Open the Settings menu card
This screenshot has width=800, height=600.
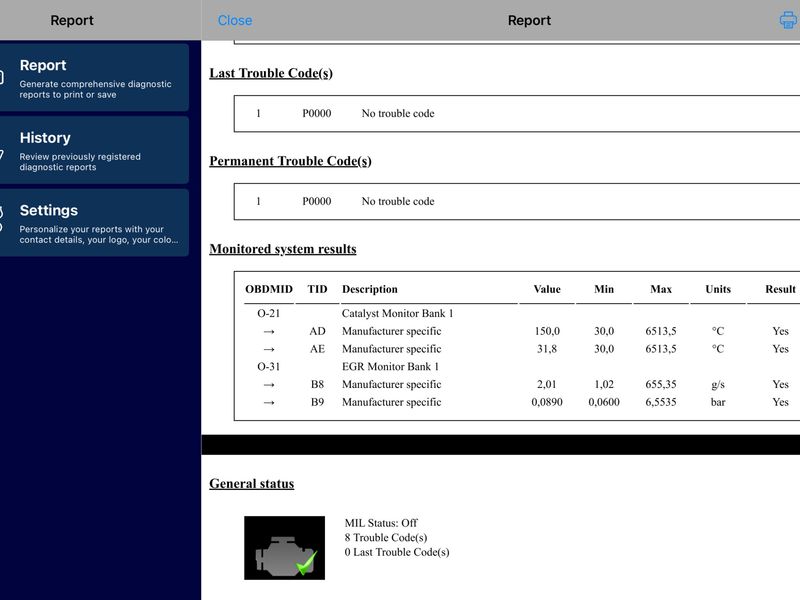[94, 222]
